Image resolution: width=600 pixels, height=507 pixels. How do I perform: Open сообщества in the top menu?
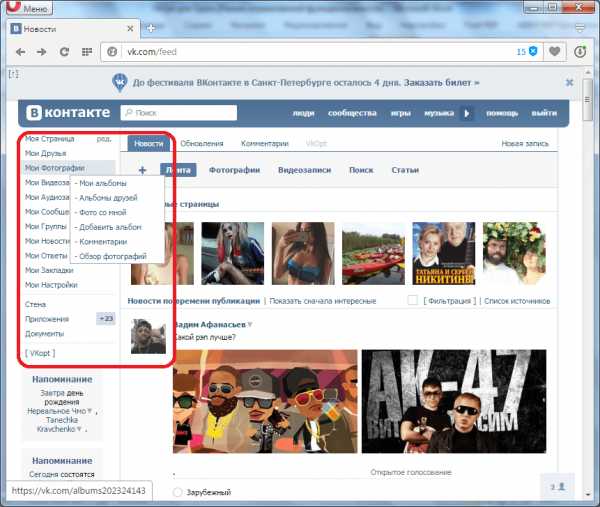tap(352, 113)
